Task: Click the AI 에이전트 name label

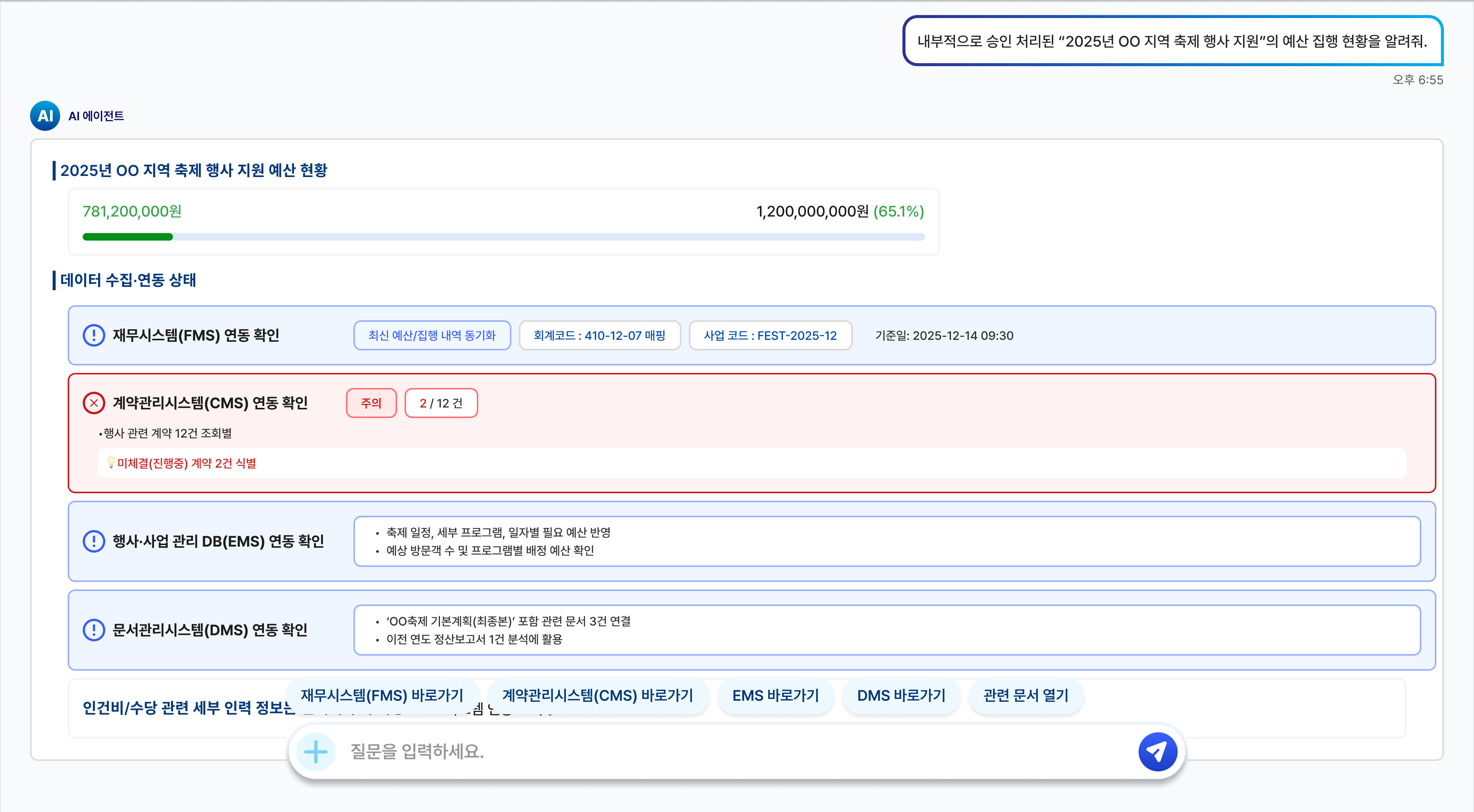Action: click(x=96, y=115)
